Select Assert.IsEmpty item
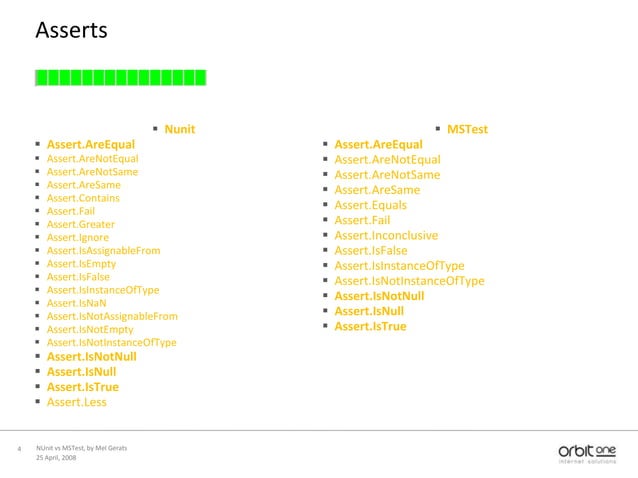Screen dimensions: 638x478 (81, 264)
